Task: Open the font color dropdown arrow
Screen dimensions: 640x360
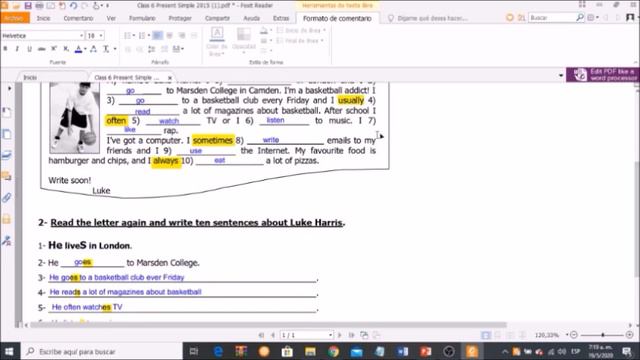Action: [85, 49]
